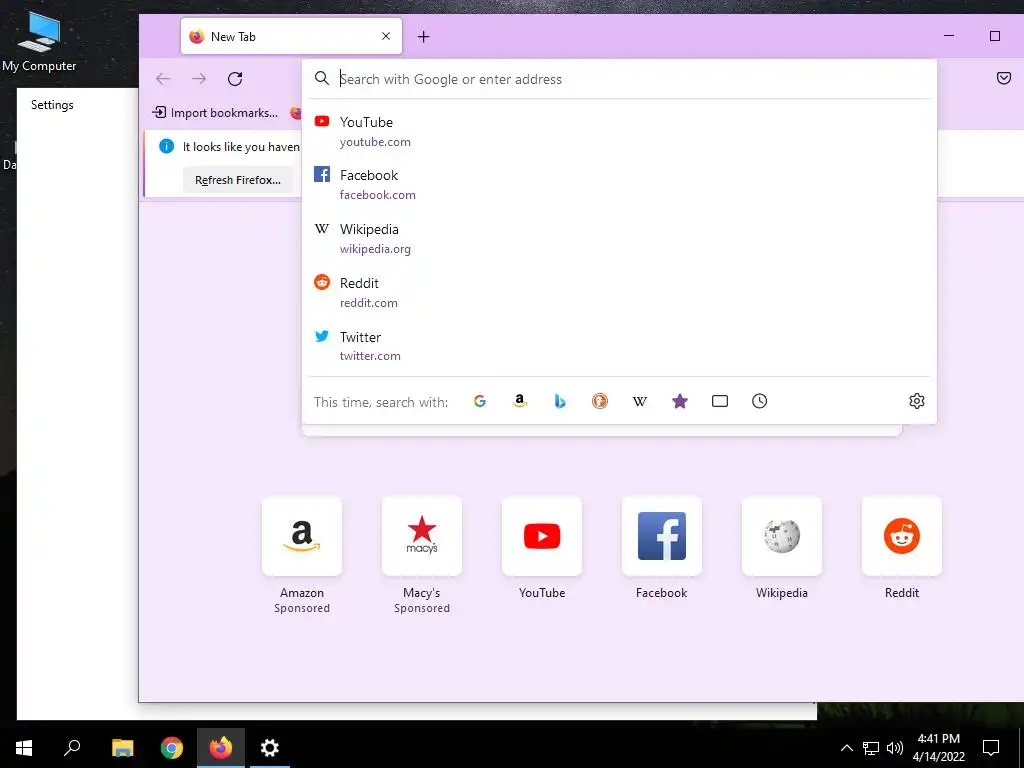Search with Wikipedia one-off icon
The image size is (1024, 768).
[x=640, y=401]
